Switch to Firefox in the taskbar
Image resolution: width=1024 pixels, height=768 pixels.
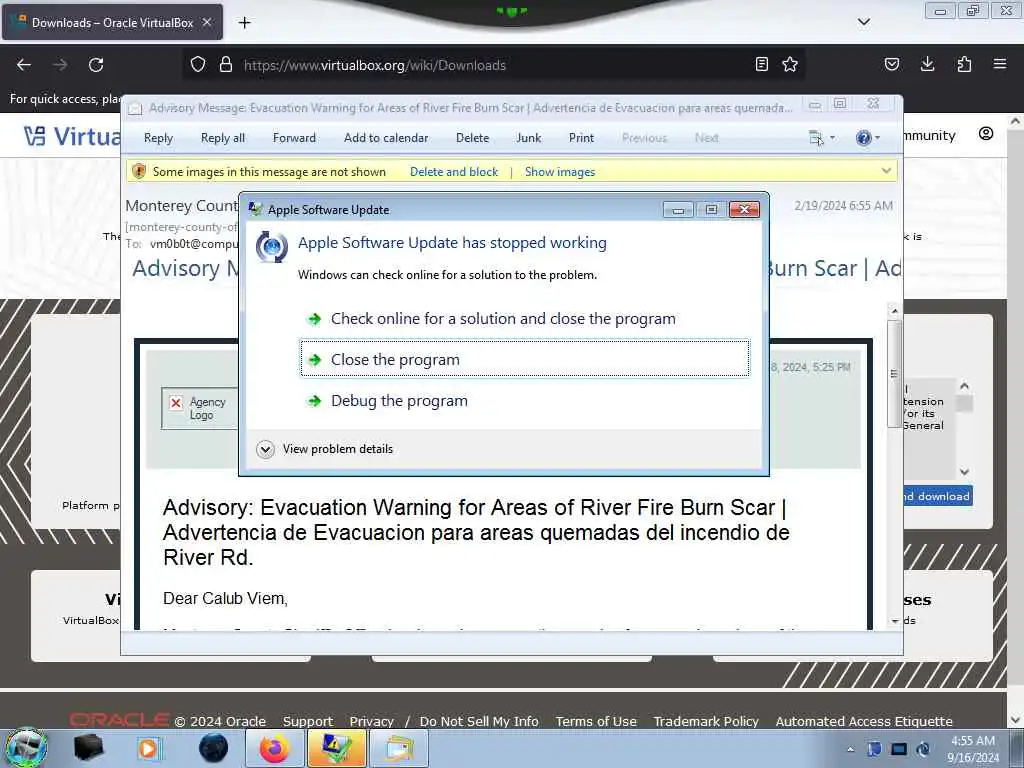pyautogui.click(x=274, y=748)
